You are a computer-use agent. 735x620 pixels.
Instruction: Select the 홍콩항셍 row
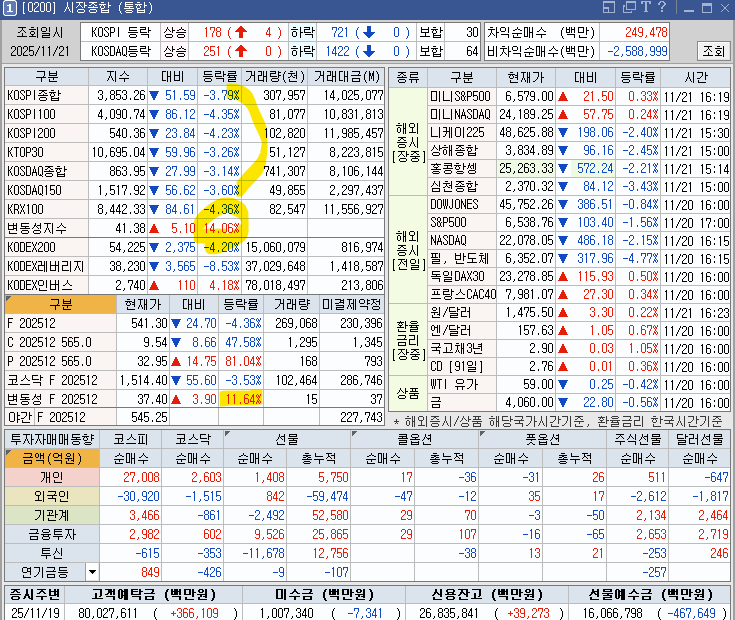click(579, 168)
